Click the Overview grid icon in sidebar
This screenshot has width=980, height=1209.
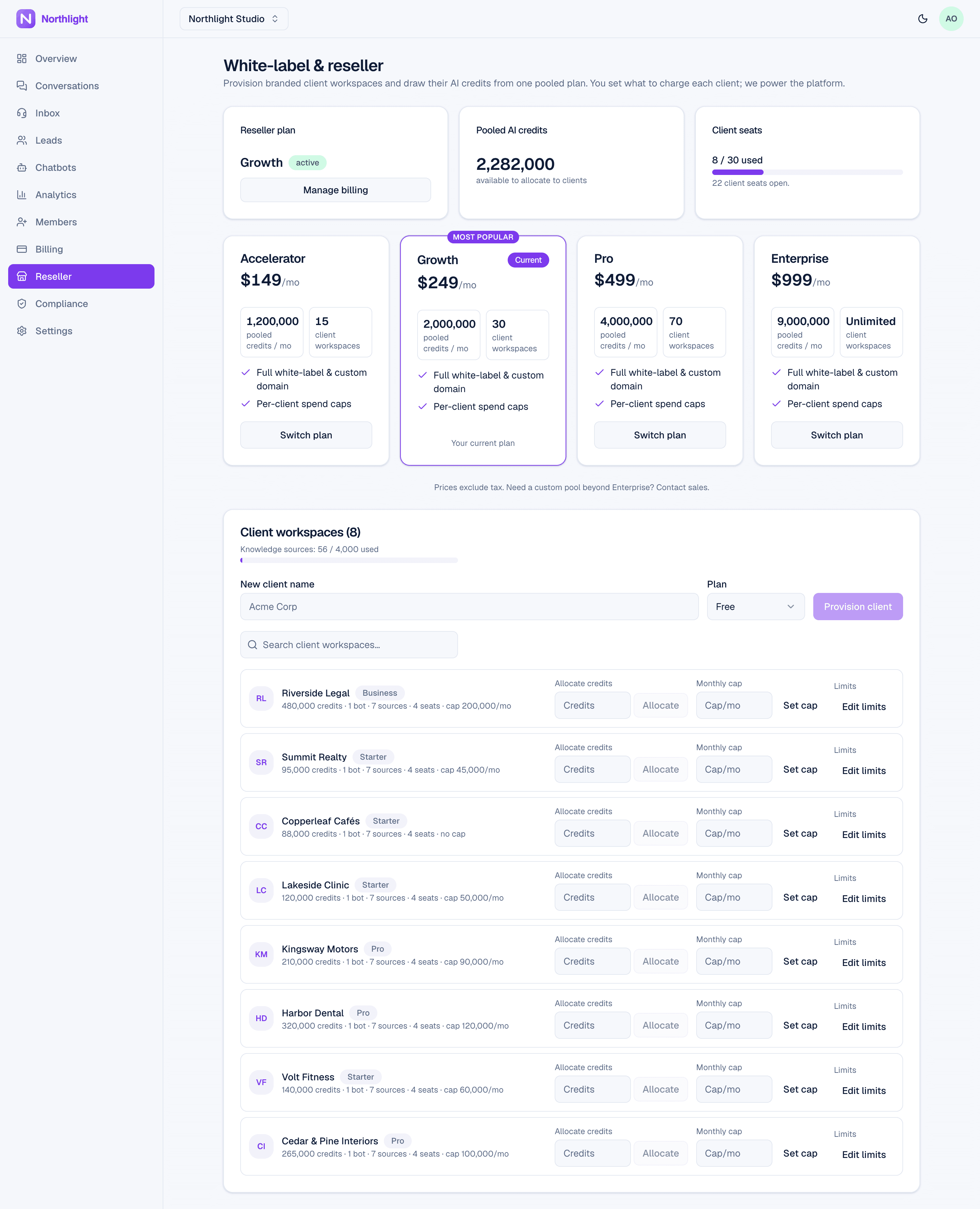22,59
